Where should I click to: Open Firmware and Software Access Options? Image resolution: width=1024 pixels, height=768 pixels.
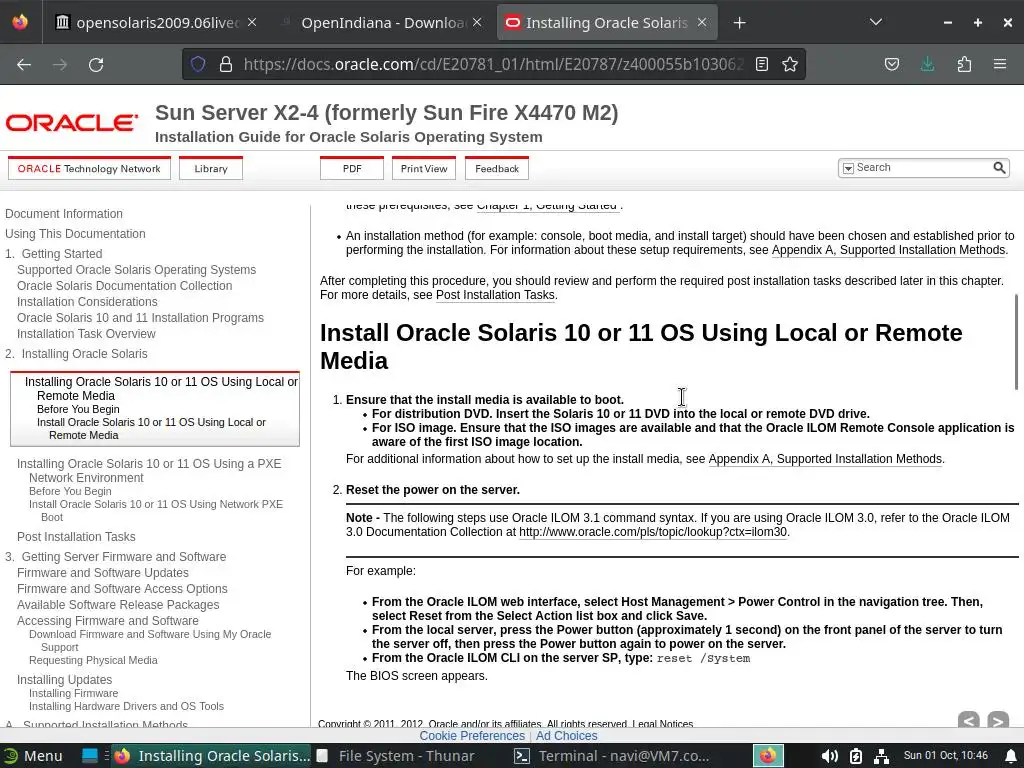[122, 588]
